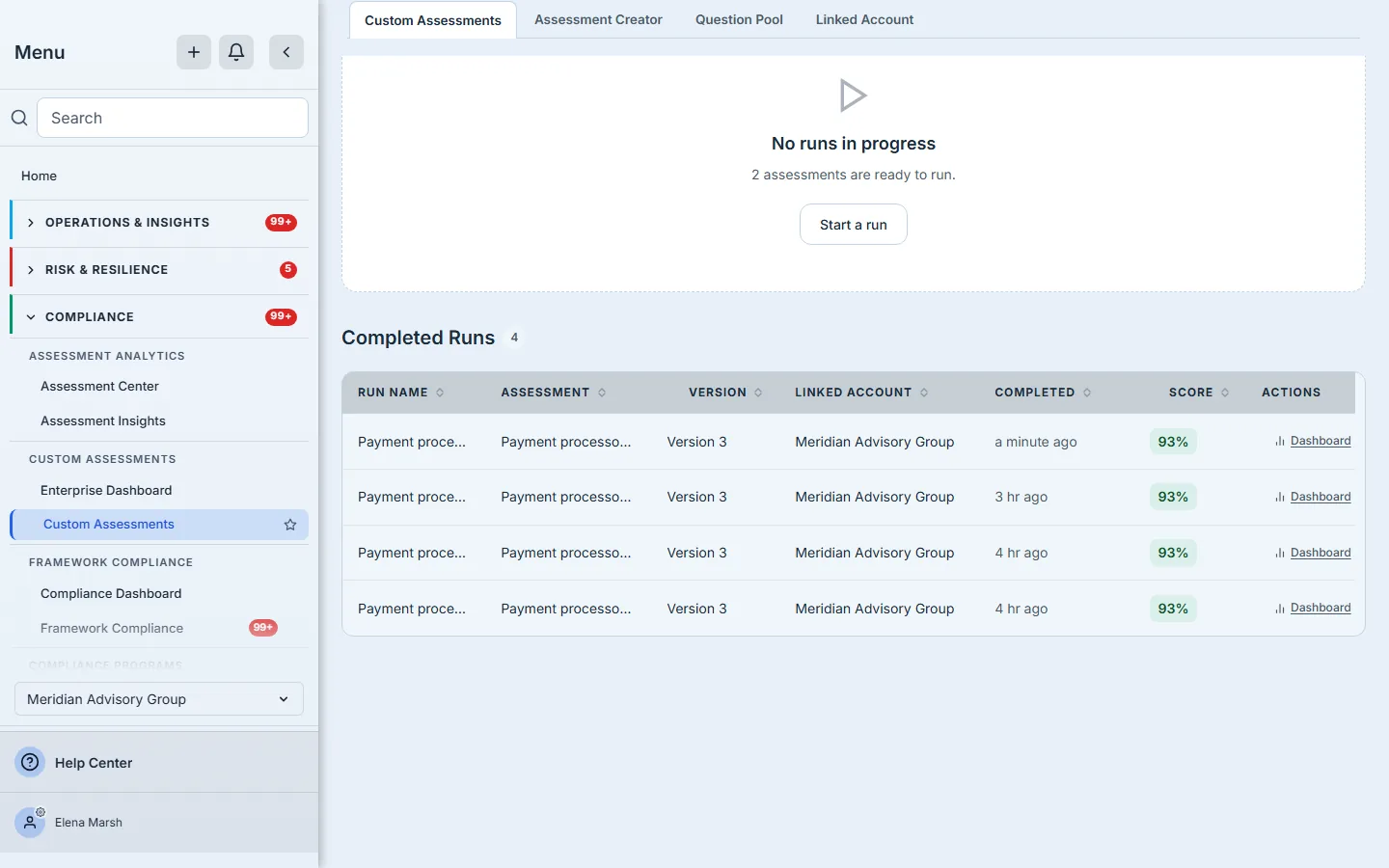Select Custom Assessments in the sidebar
1389x868 pixels.
coord(159,525)
